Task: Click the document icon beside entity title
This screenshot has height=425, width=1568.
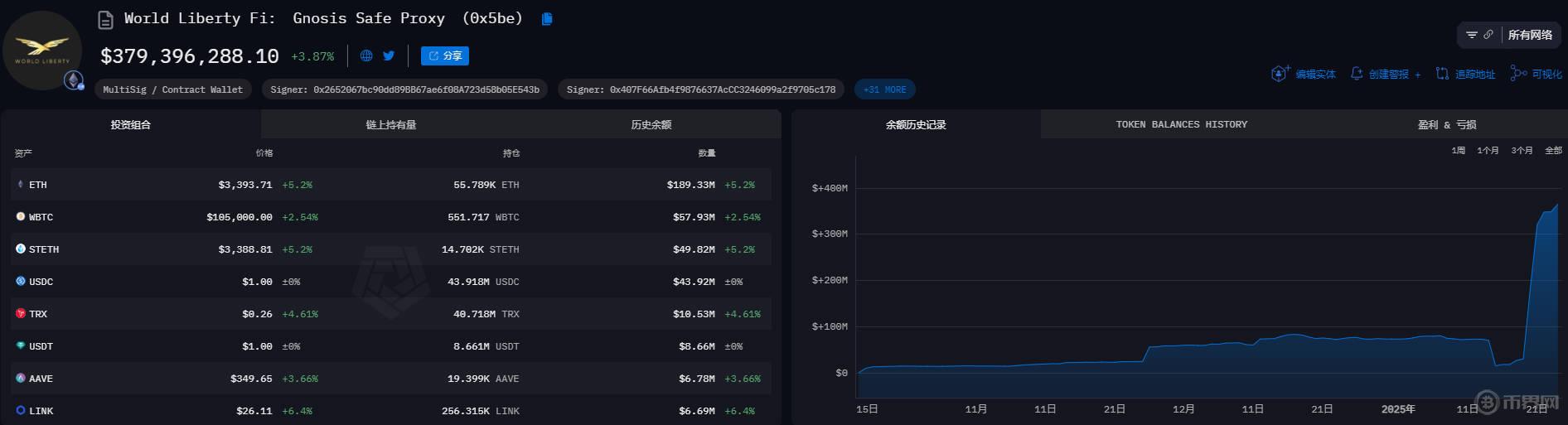Action: [105, 19]
